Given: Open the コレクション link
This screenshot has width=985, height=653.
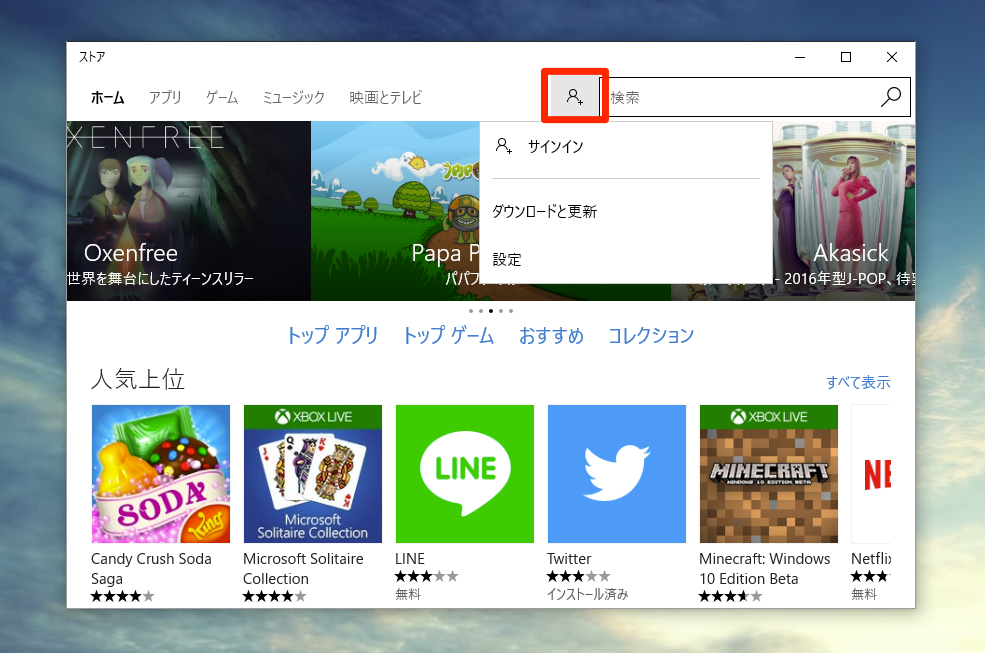Looking at the screenshot, I should tap(651, 336).
